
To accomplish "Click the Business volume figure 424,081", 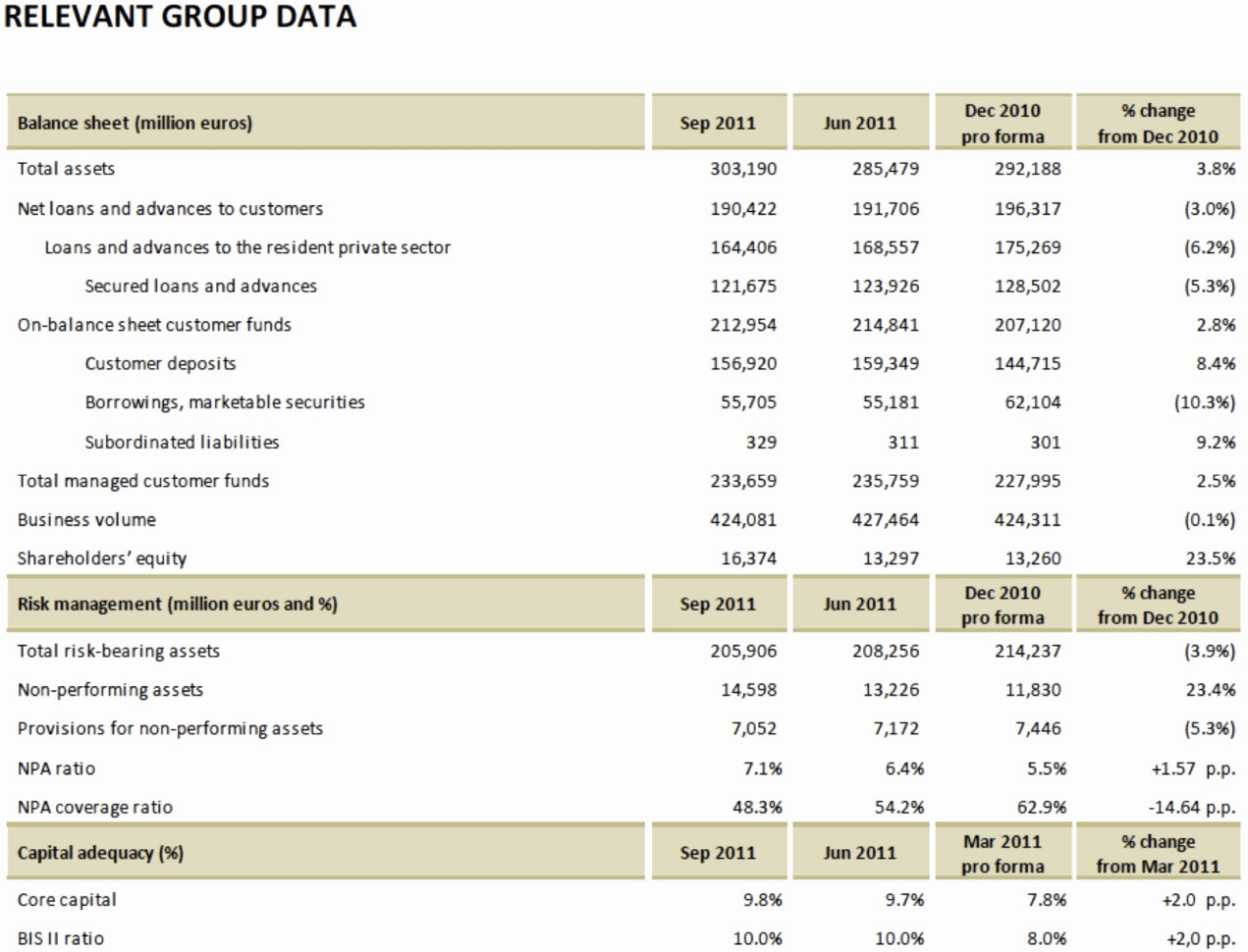I will [x=744, y=519].
